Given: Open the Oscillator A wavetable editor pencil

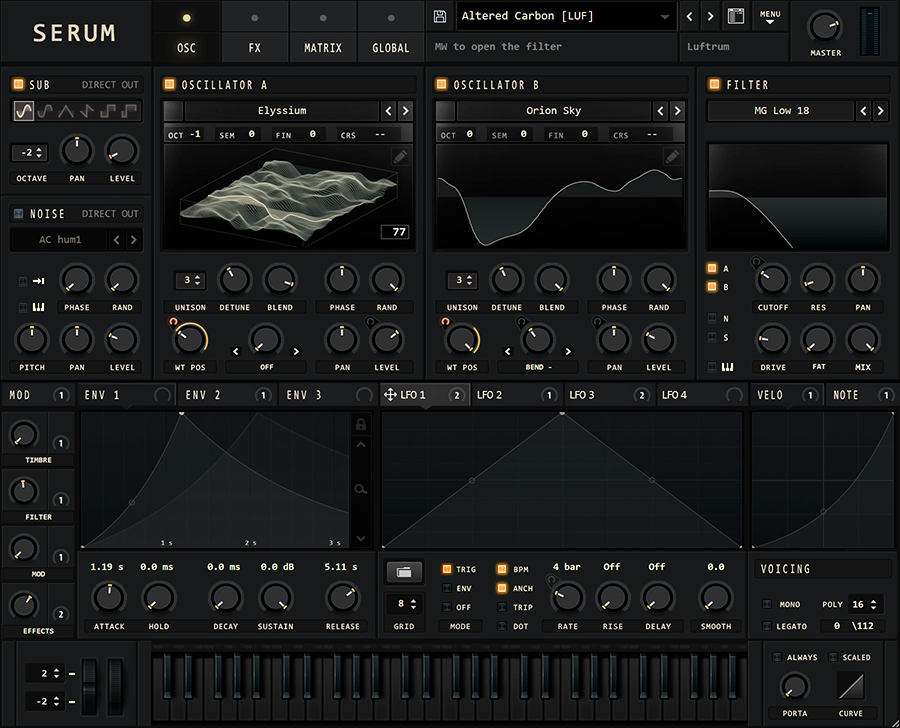Looking at the screenshot, I should tap(400, 156).
